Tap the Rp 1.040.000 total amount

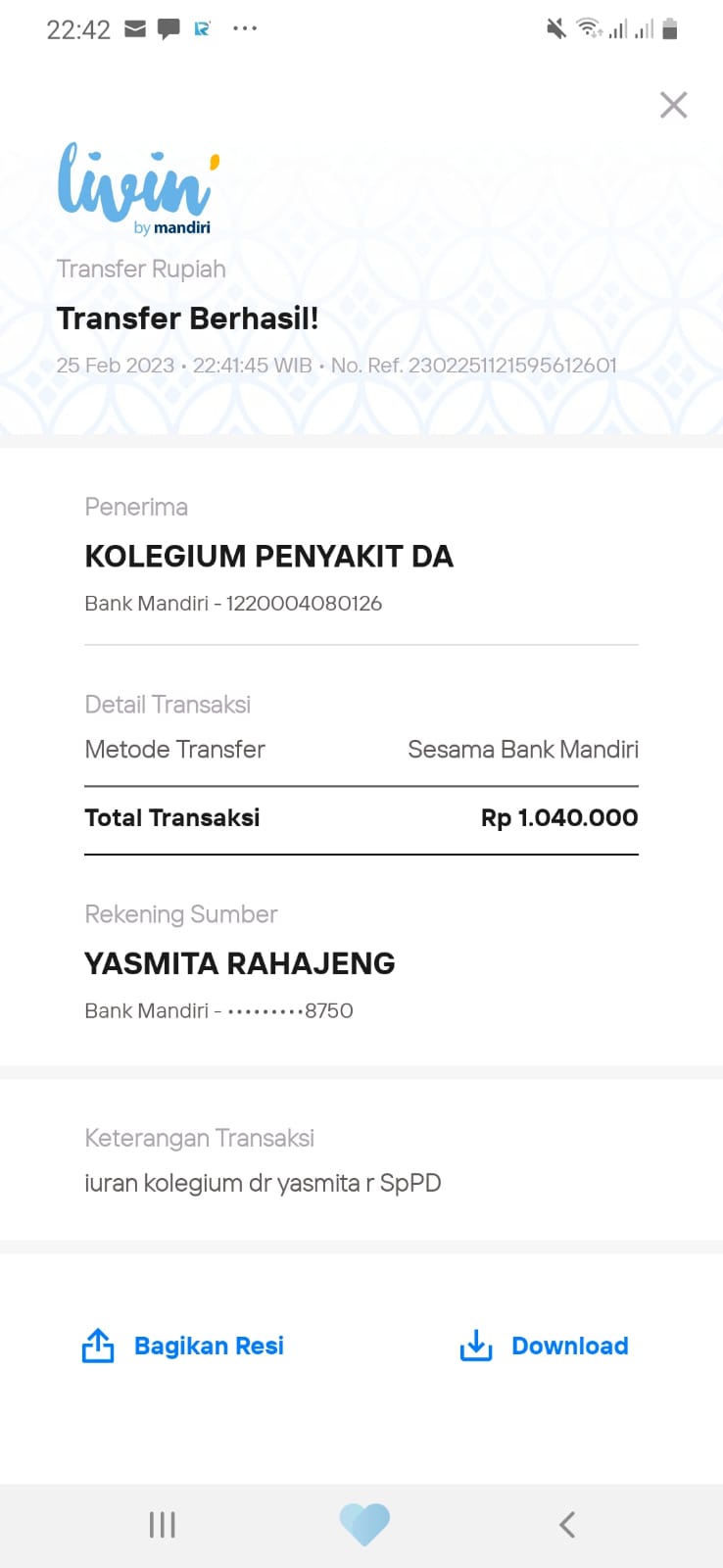point(559,817)
